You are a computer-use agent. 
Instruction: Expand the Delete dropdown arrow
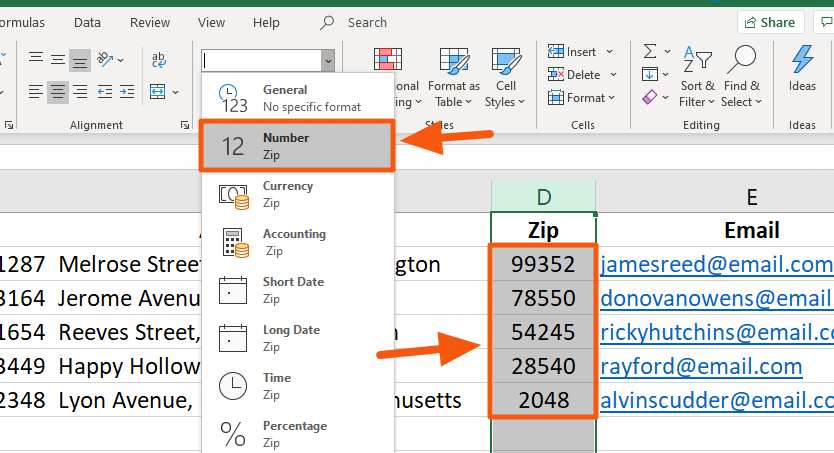click(x=613, y=75)
